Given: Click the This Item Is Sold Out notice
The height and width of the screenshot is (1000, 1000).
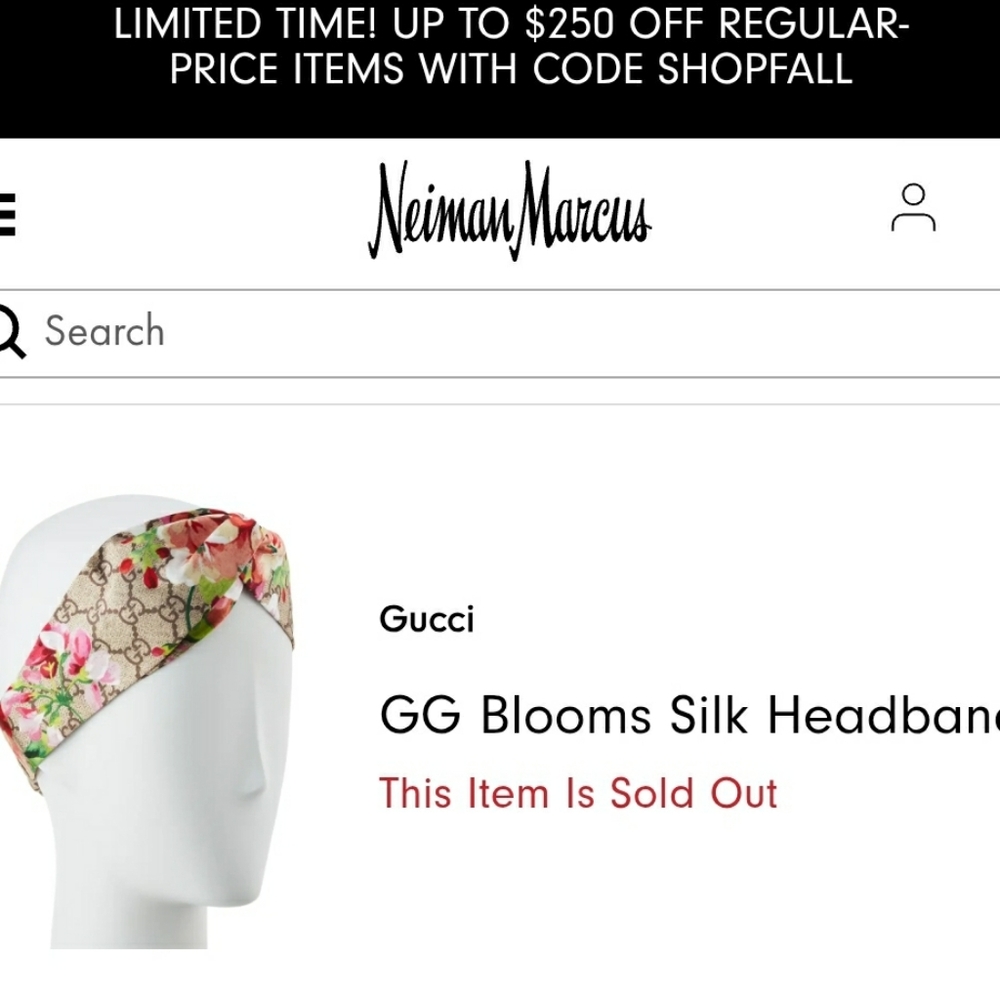Looking at the screenshot, I should pos(577,793).
